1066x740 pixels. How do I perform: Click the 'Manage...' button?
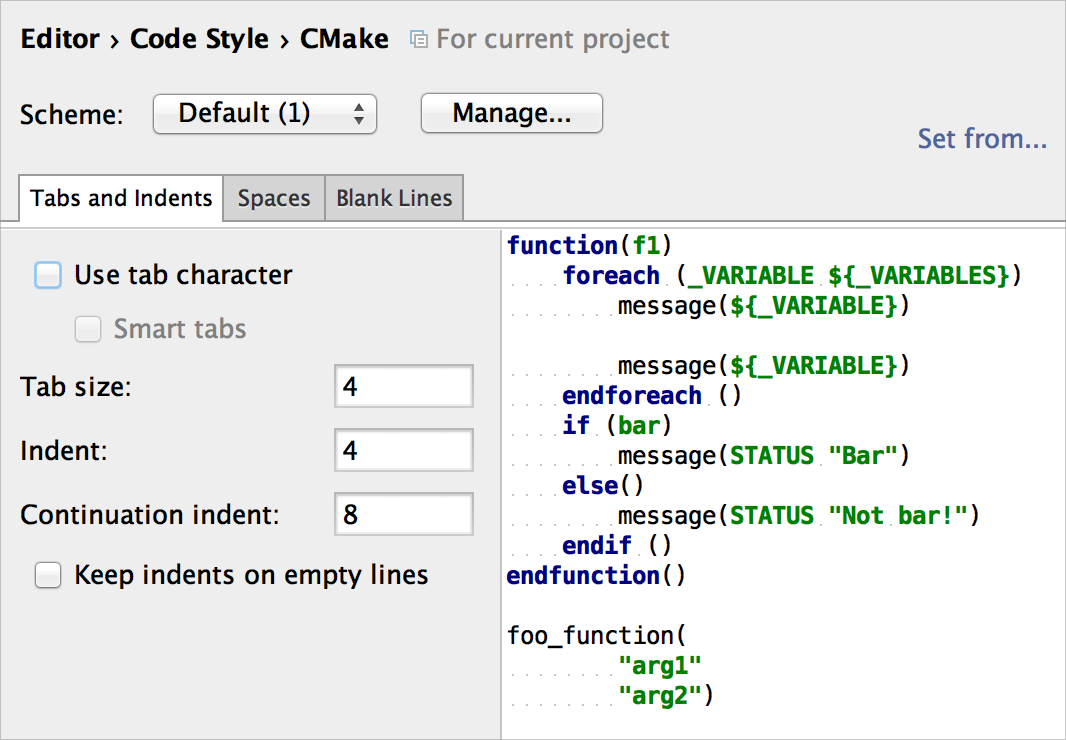point(512,113)
